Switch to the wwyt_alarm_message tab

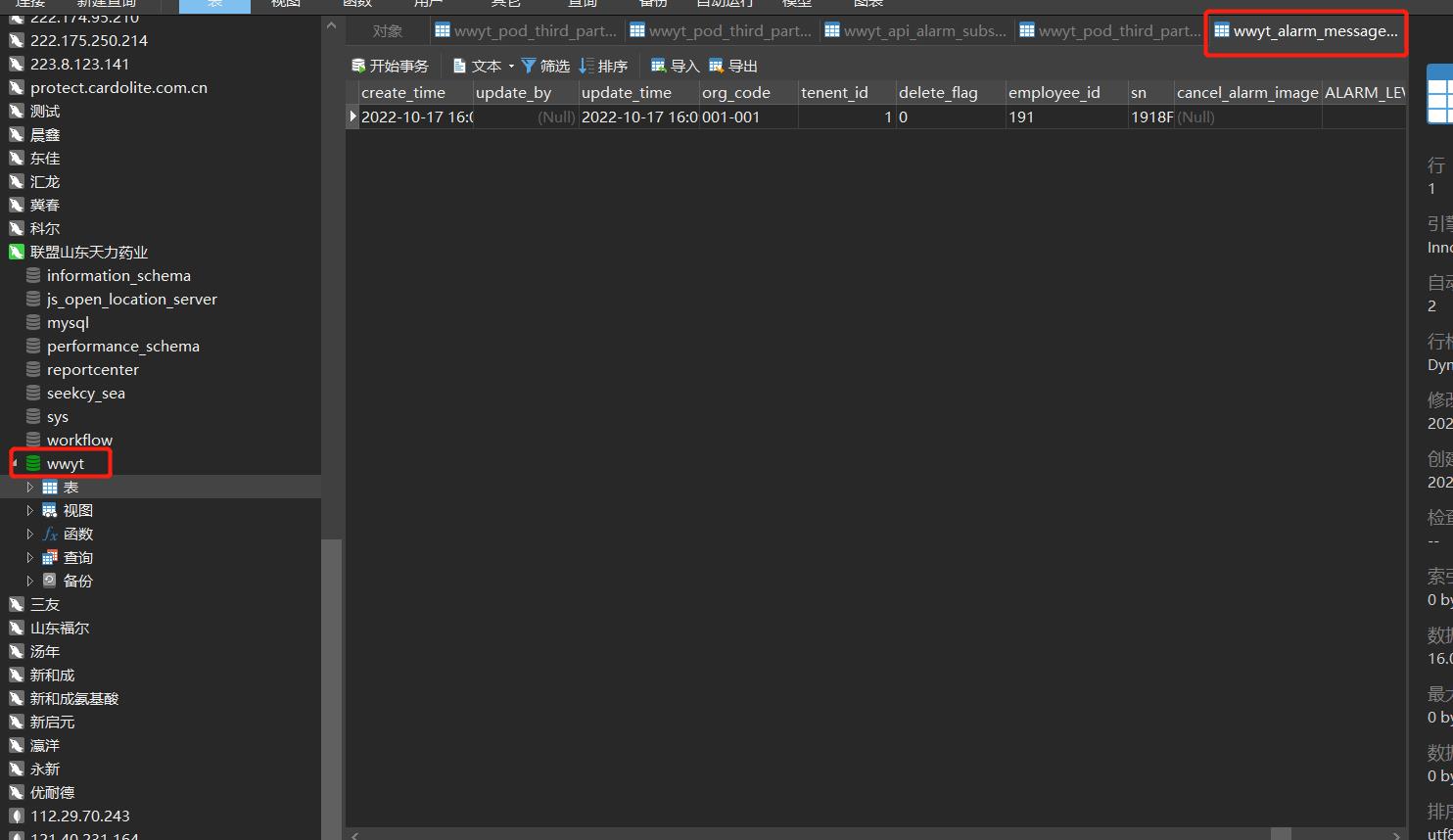(x=1306, y=31)
